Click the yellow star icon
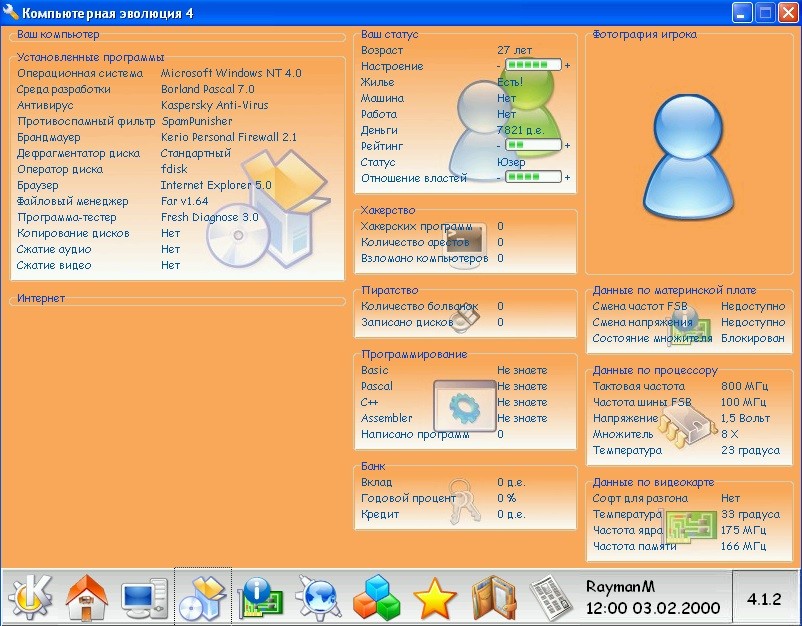This screenshot has height=626, width=802. coord(435,597)
